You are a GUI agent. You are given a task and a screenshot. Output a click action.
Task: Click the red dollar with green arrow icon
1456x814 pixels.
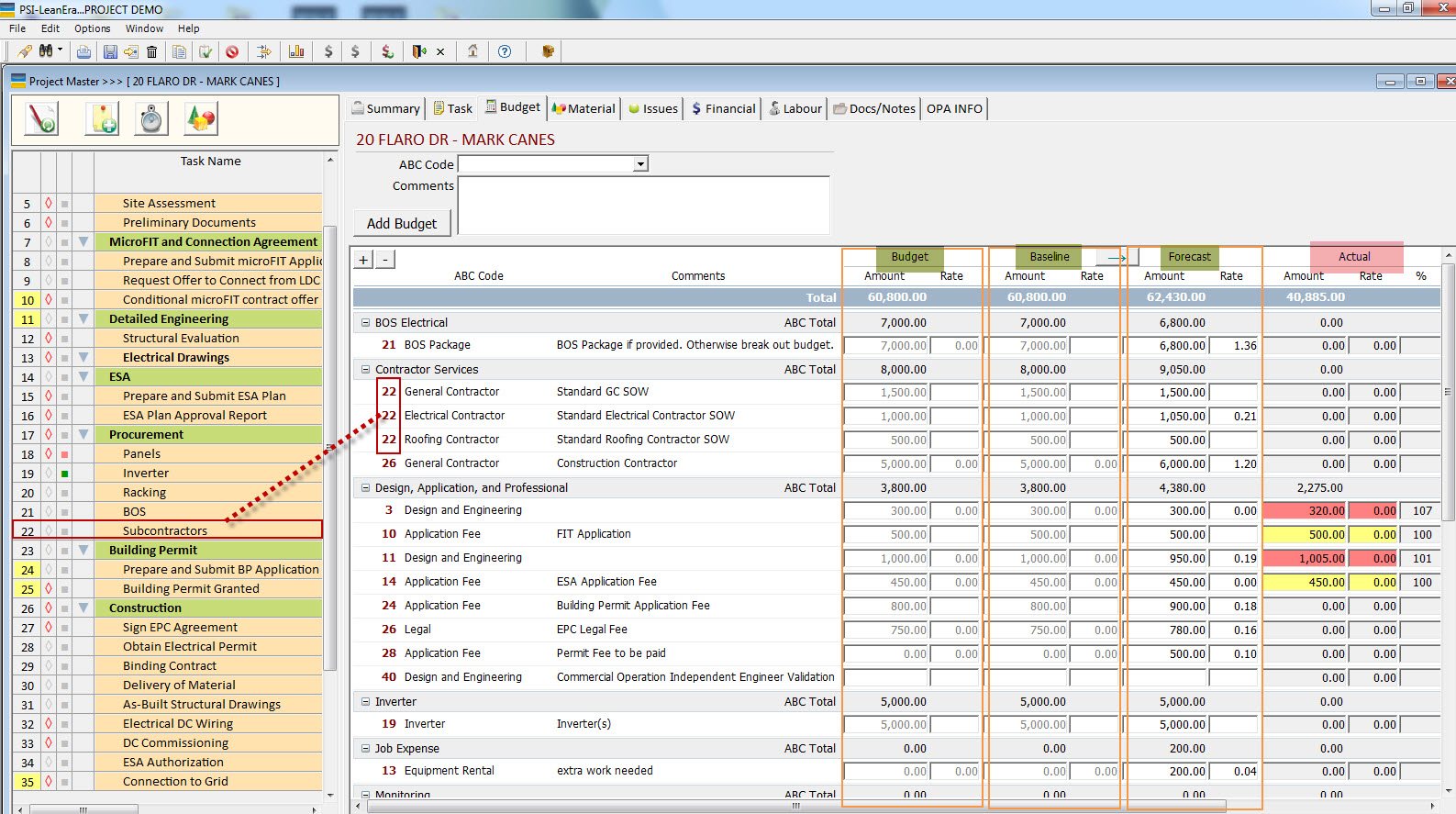(x=387, y=51)
